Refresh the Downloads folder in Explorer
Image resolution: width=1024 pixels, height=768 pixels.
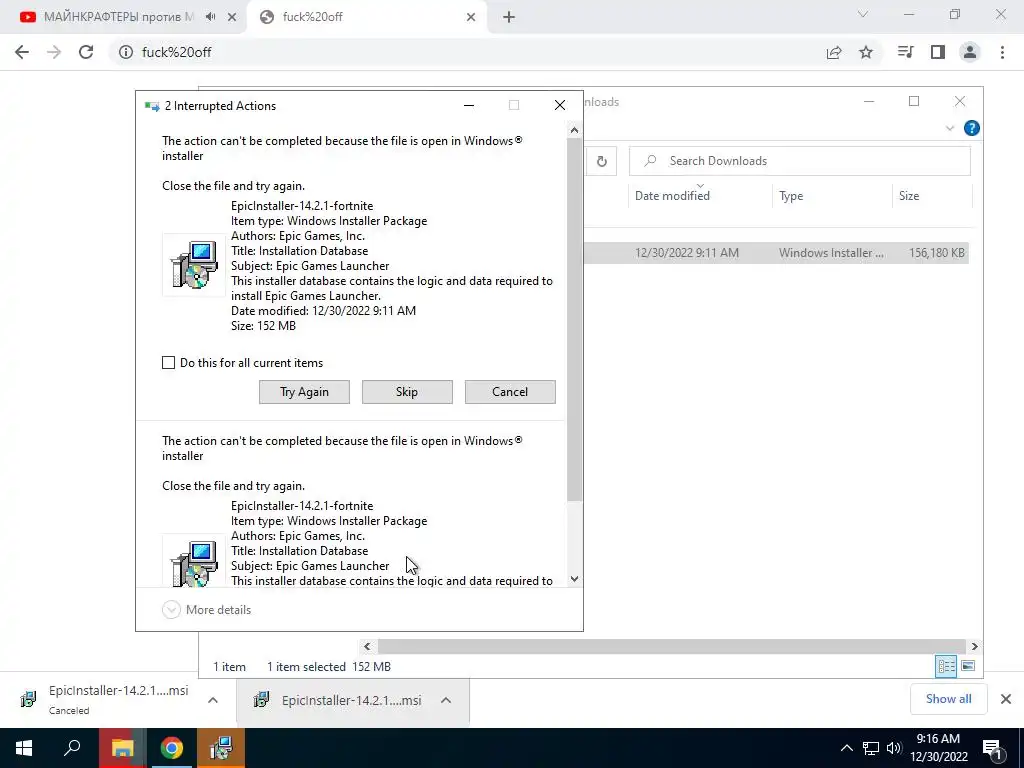coord(601,161)
